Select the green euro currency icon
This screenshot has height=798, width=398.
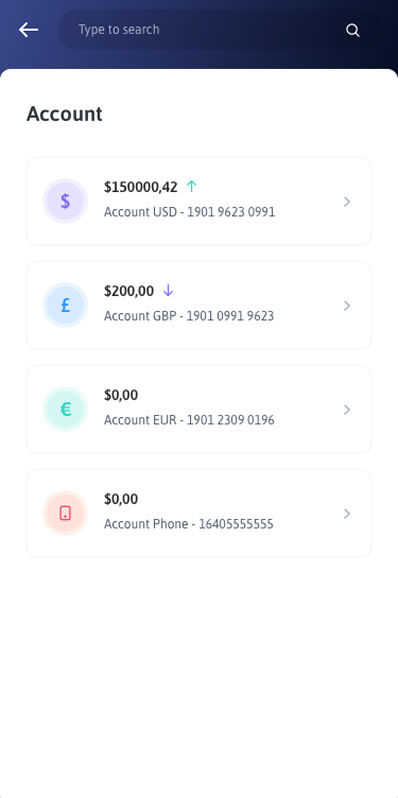pos(65,409)
